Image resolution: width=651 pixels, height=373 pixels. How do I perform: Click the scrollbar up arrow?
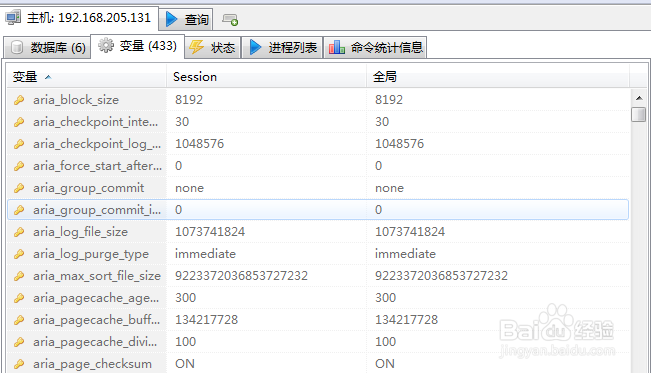pos(639,98)
